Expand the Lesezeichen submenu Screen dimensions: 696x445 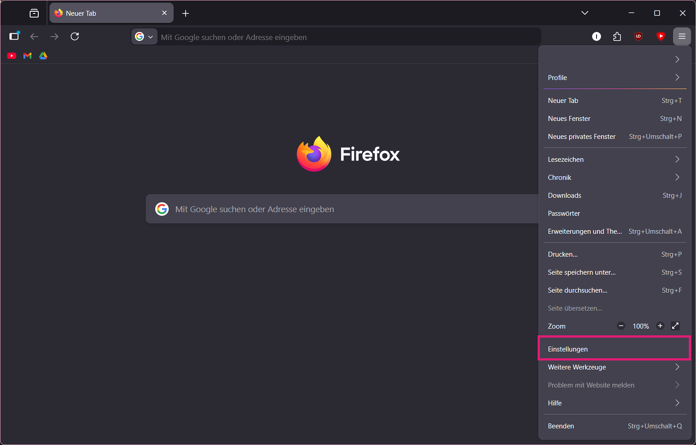tap(615, 159)
